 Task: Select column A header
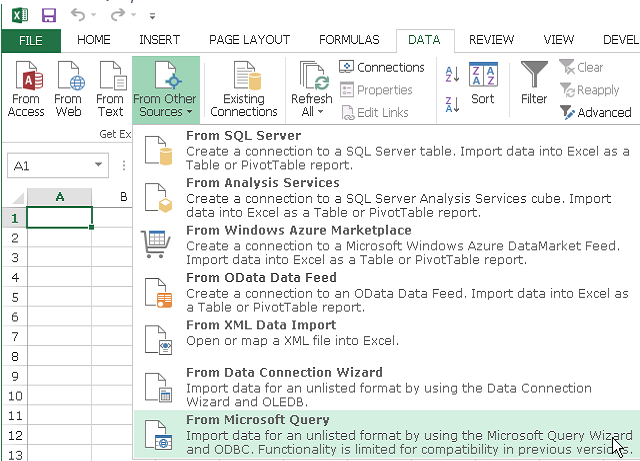coord(60,197)
